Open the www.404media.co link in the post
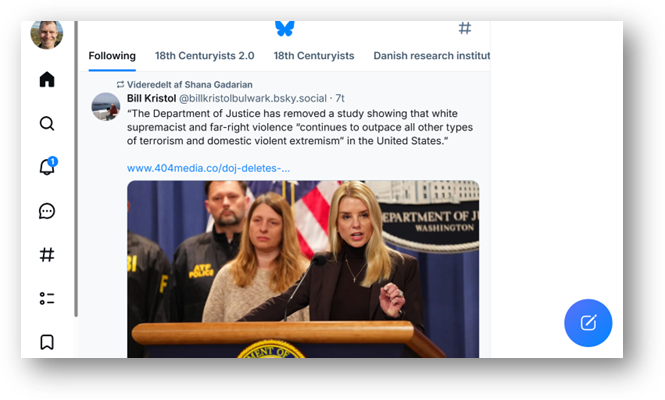Screen dimensions: 665x400 208,168
